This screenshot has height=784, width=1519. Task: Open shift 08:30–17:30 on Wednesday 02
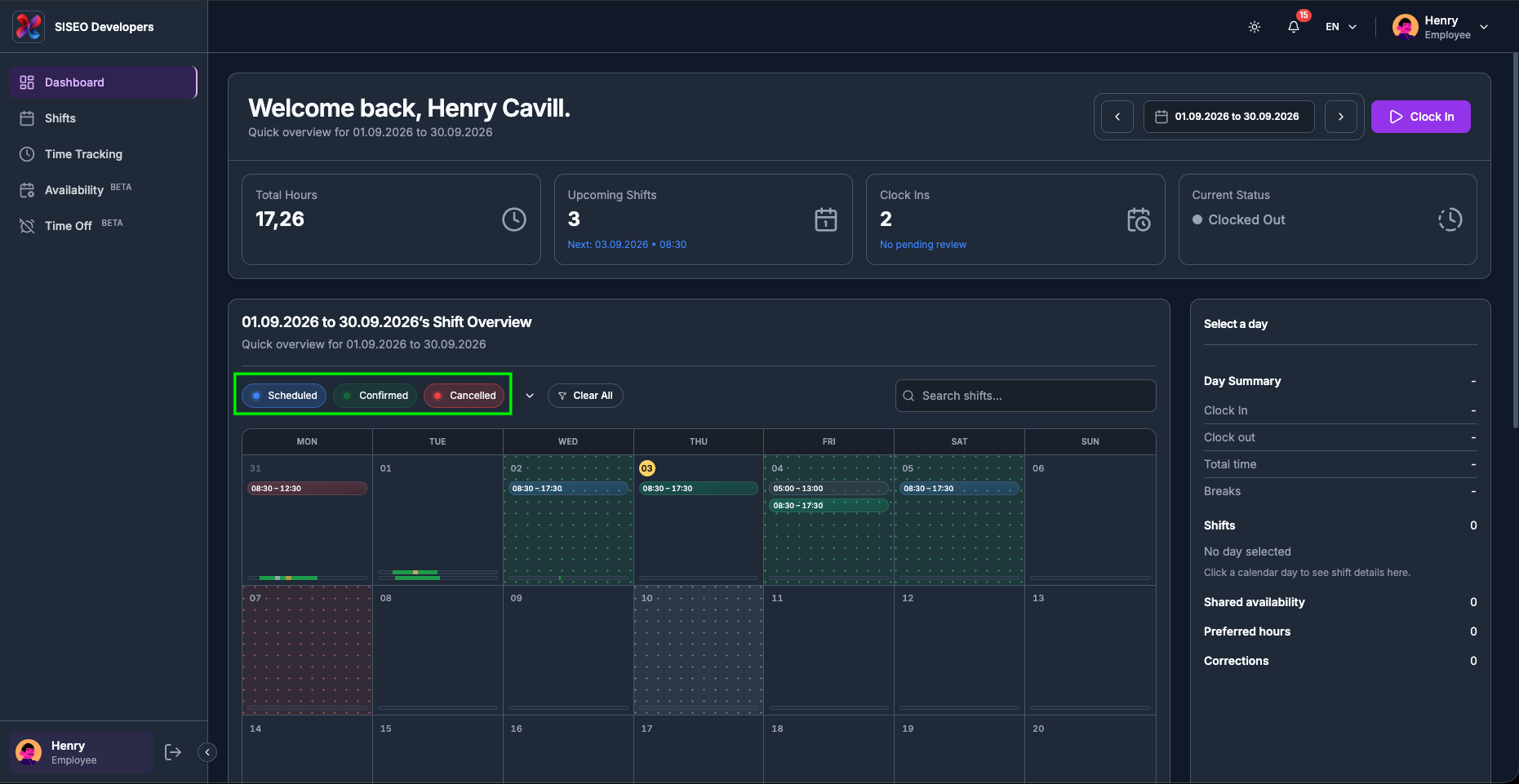568,489
